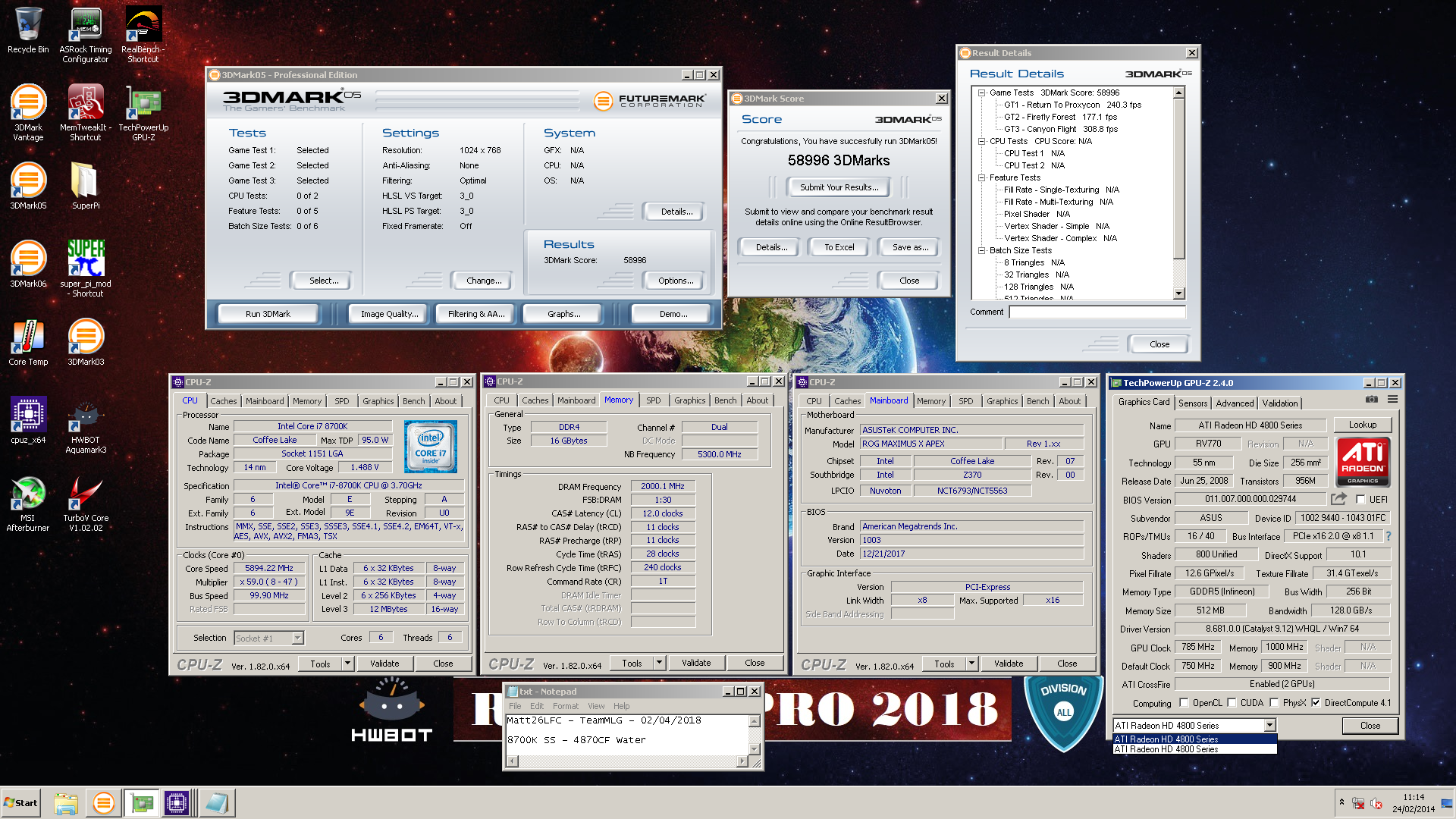Switch to Caches tab in CPU-Z CPU window
The image size is (1456, 819).
coord(223,401)
